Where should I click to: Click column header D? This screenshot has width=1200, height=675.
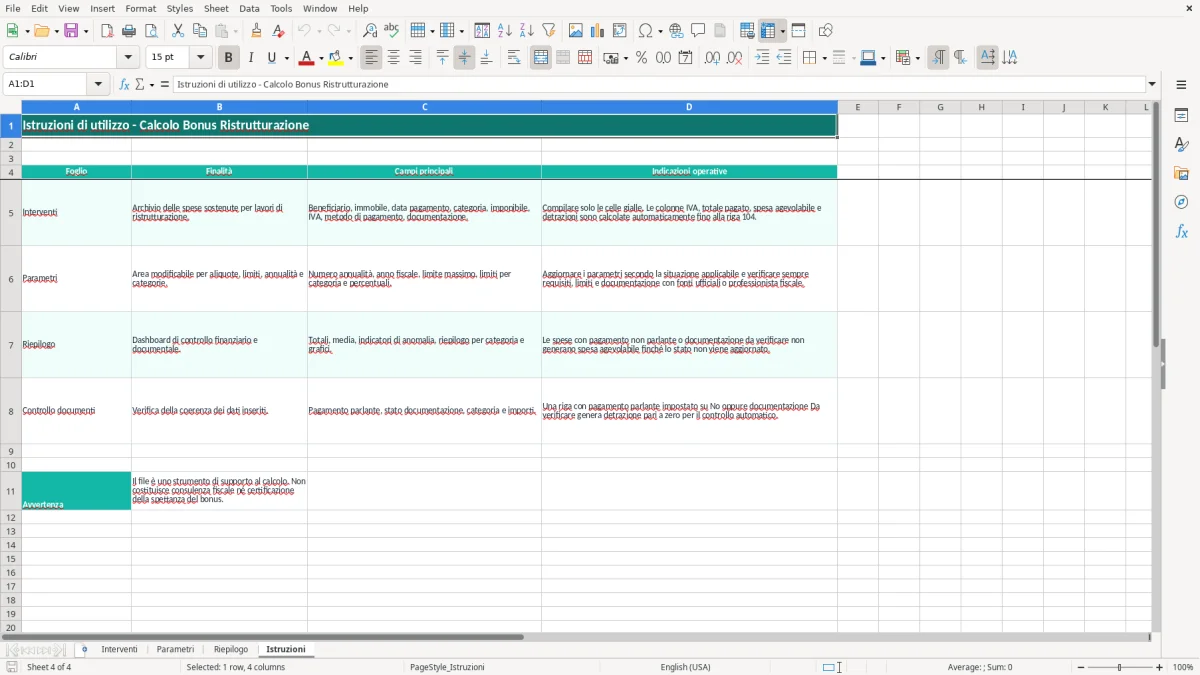(689, 107)
